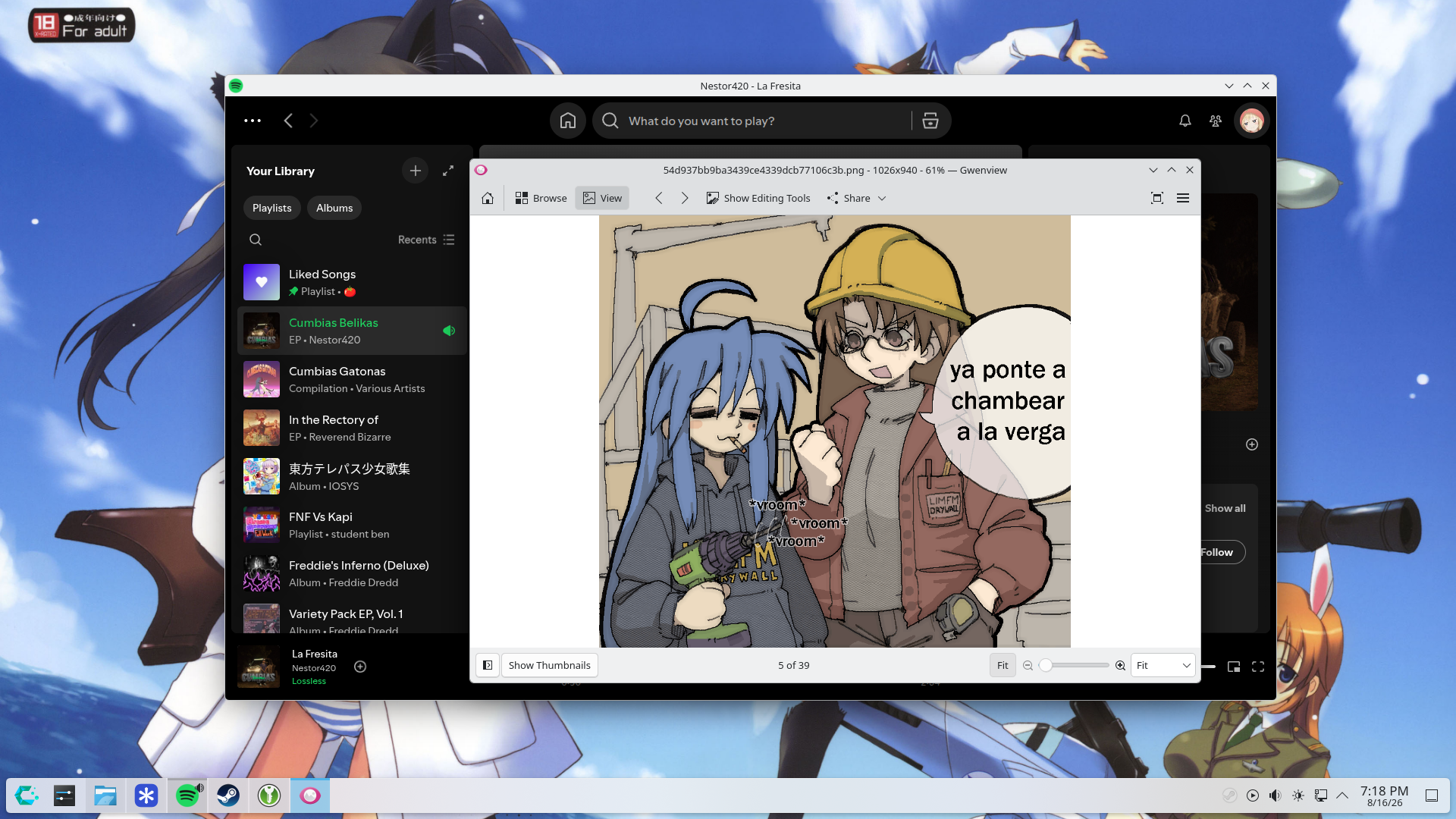Enter Spotify fullscreen player
1456x819 pixels.
coord(1258,667)
